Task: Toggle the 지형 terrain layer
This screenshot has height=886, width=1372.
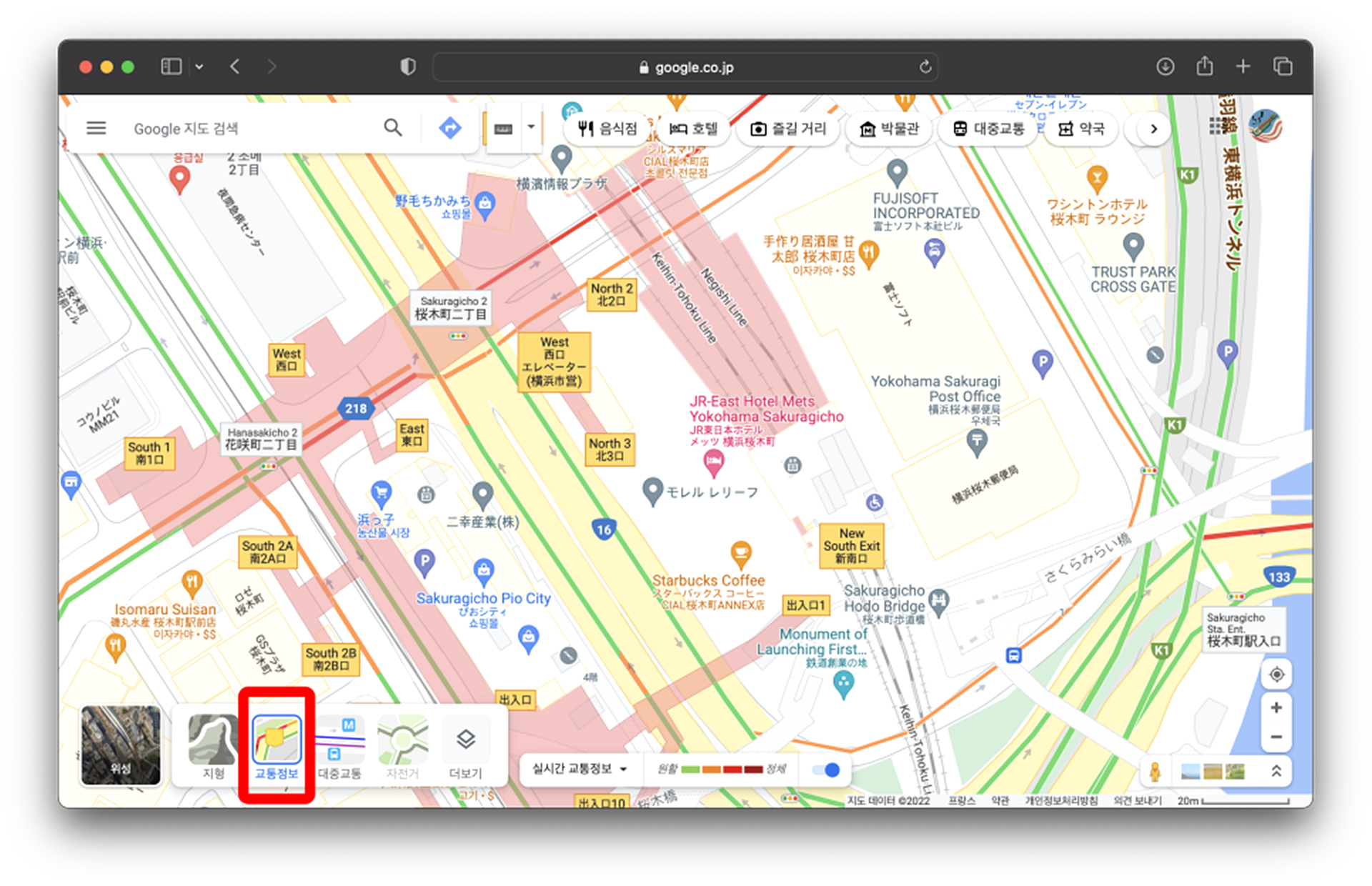Action: click(213, 747)
